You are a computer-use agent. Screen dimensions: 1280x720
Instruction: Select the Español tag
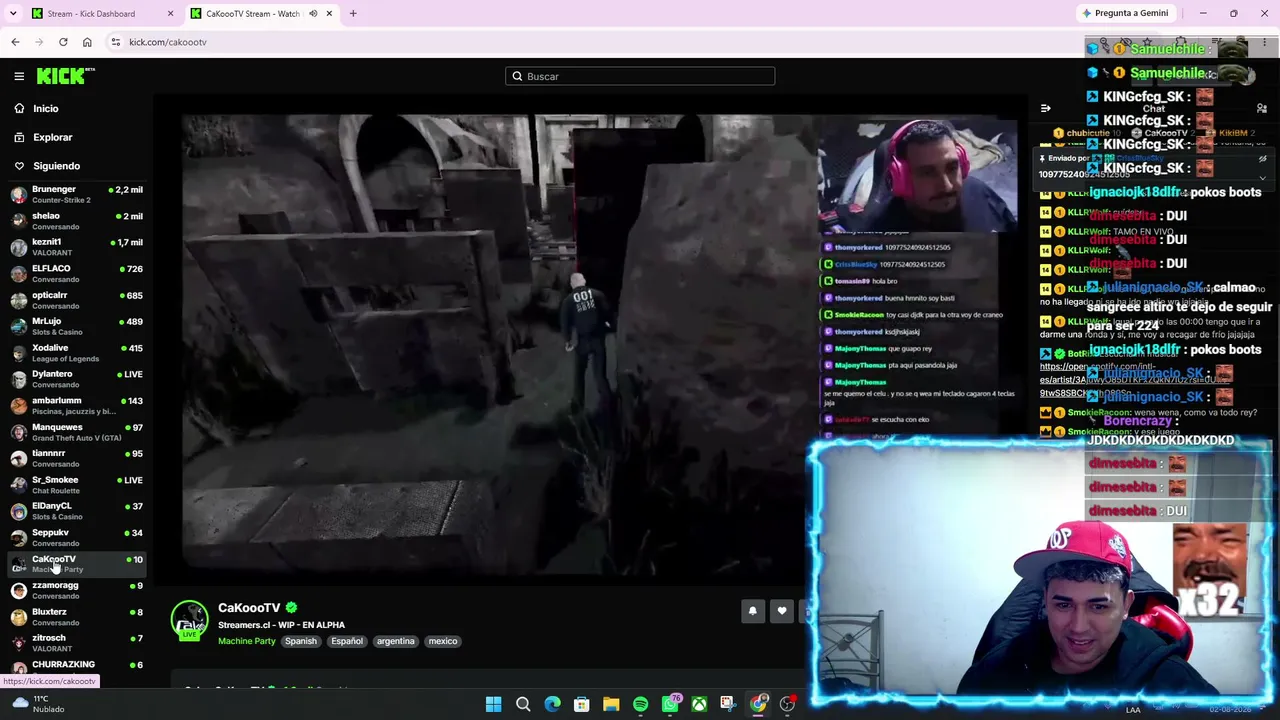(347, 641)
